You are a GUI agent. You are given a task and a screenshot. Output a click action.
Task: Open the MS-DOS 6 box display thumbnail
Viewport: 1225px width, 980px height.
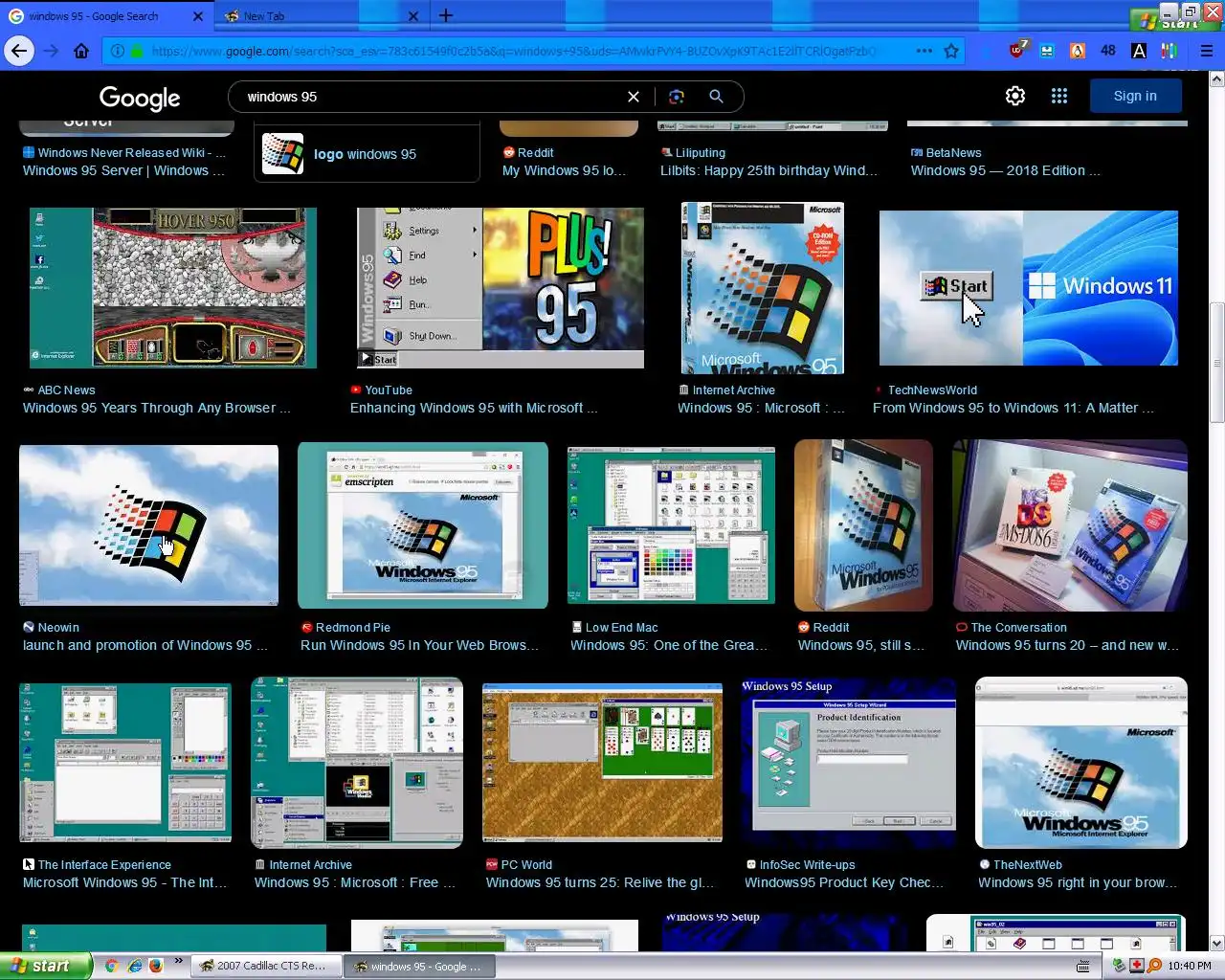point(1070,525)
